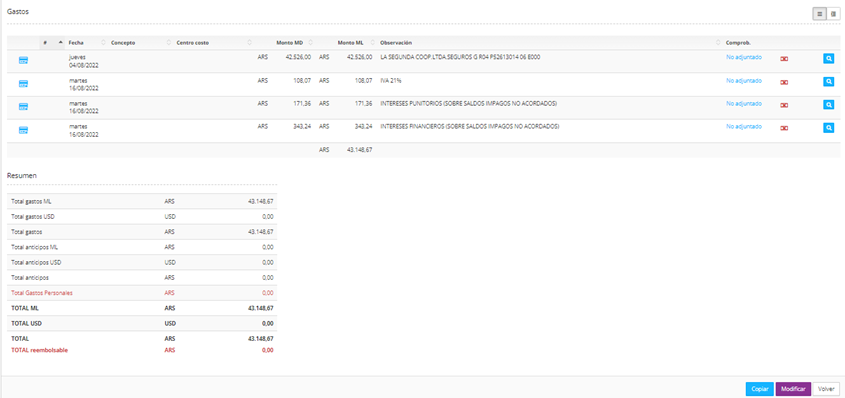This screenshot has height=398, width=845.
Task: Click bold 'TOTAL ML' summary label
Action: click(25, 309)
